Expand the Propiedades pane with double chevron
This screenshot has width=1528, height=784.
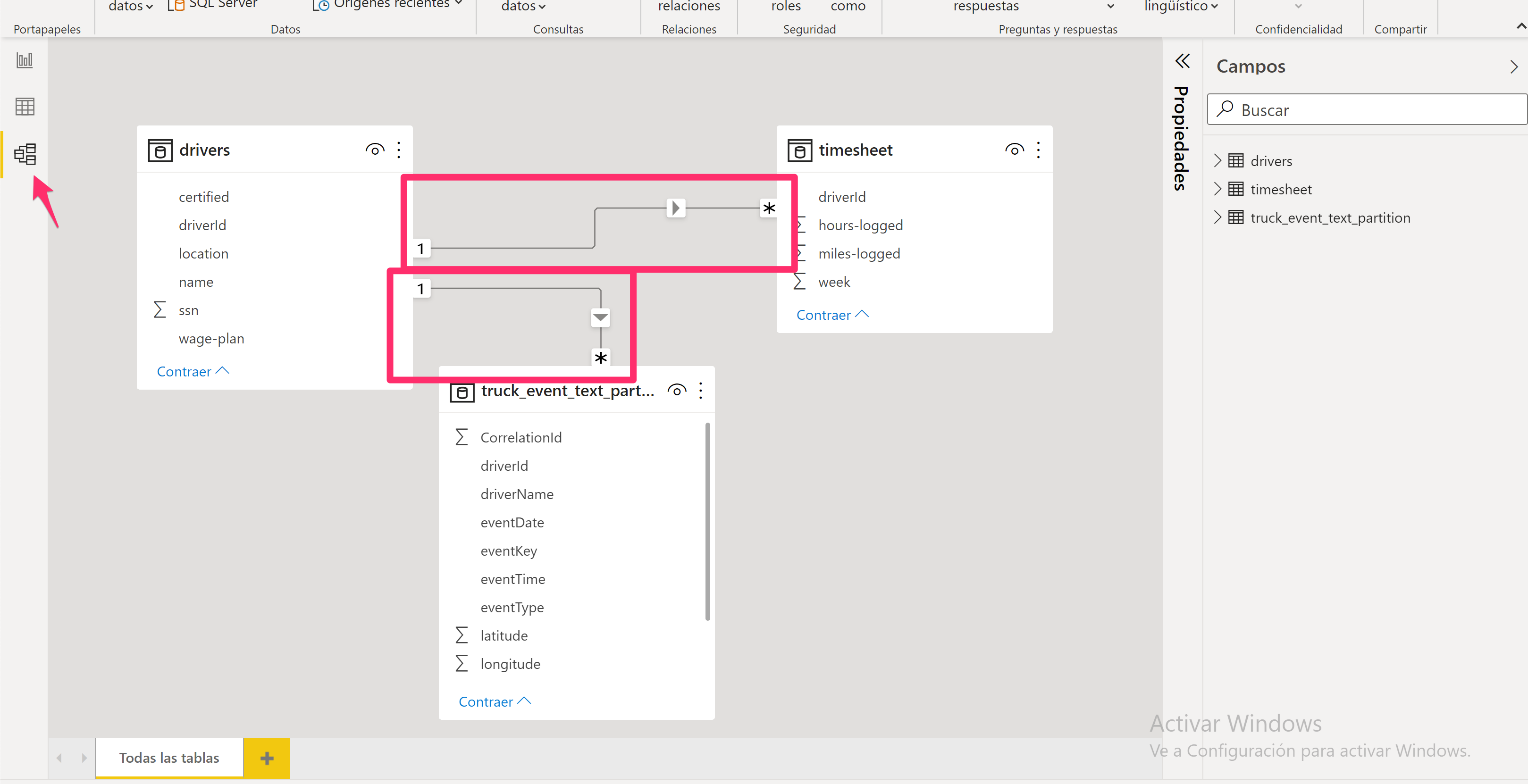pyautogui.click(x=1182, y=61)
